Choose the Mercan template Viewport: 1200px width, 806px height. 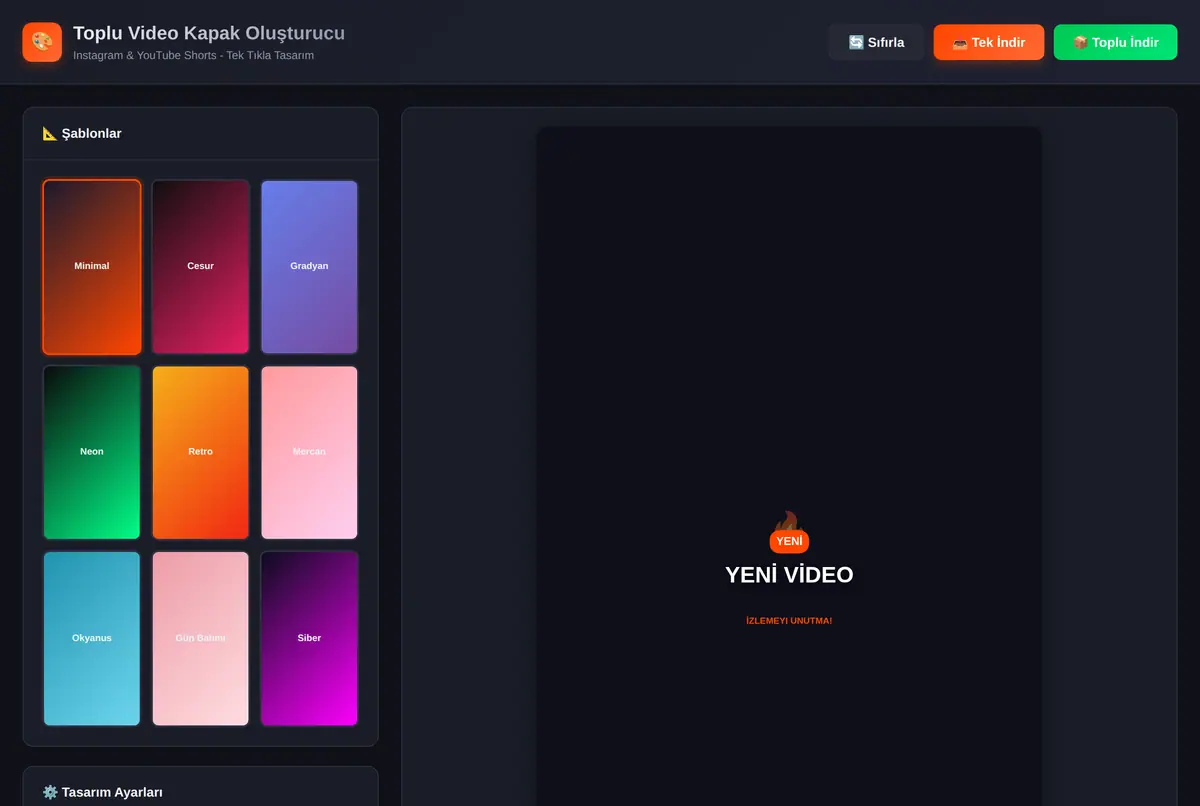[309, 452]
